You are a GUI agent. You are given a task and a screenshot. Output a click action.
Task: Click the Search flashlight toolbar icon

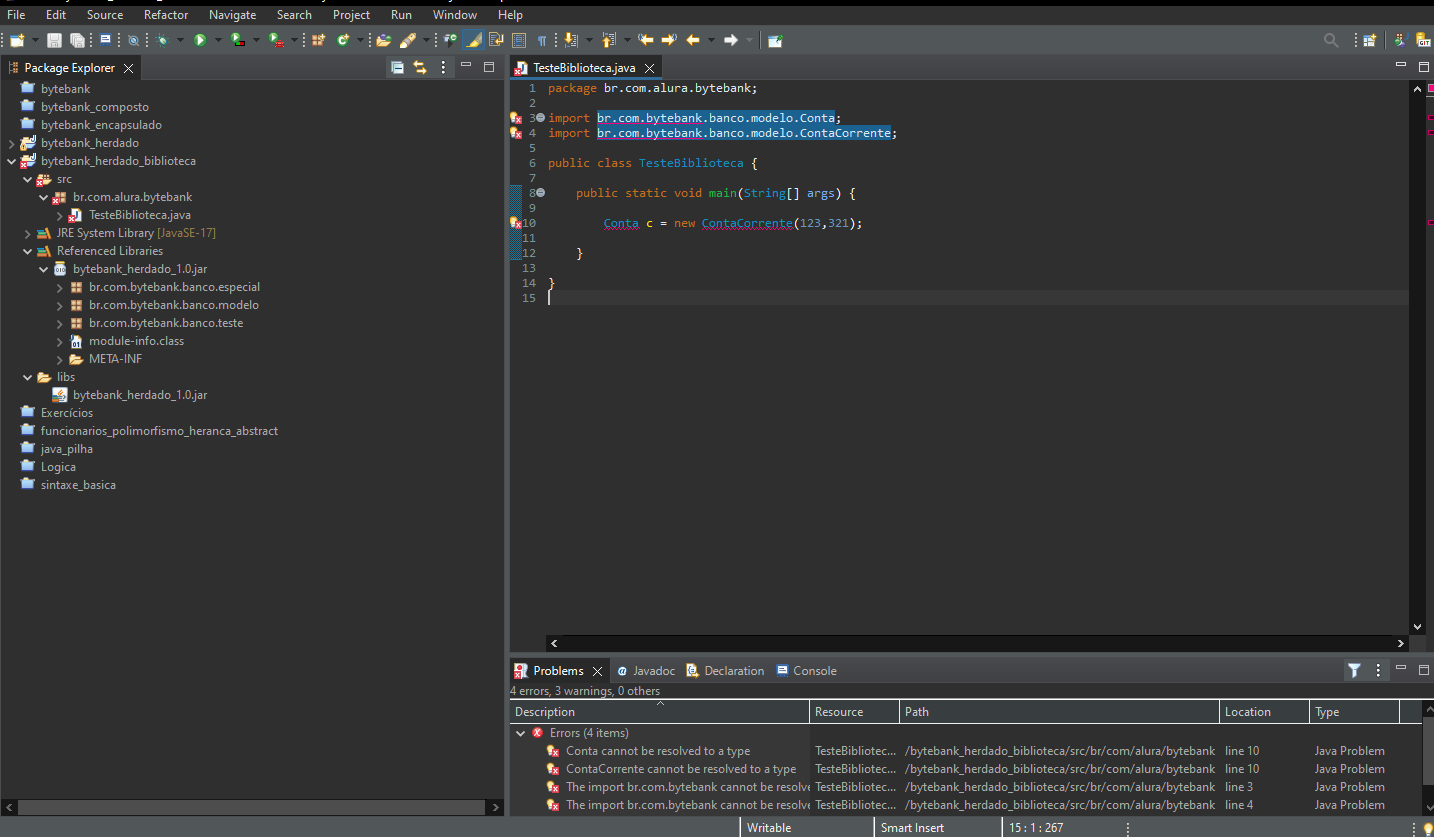(408, 40)
